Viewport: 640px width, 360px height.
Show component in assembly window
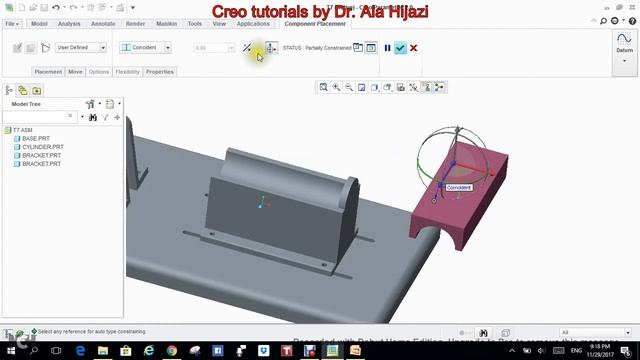pyautogui.click(x=371, y=48)
